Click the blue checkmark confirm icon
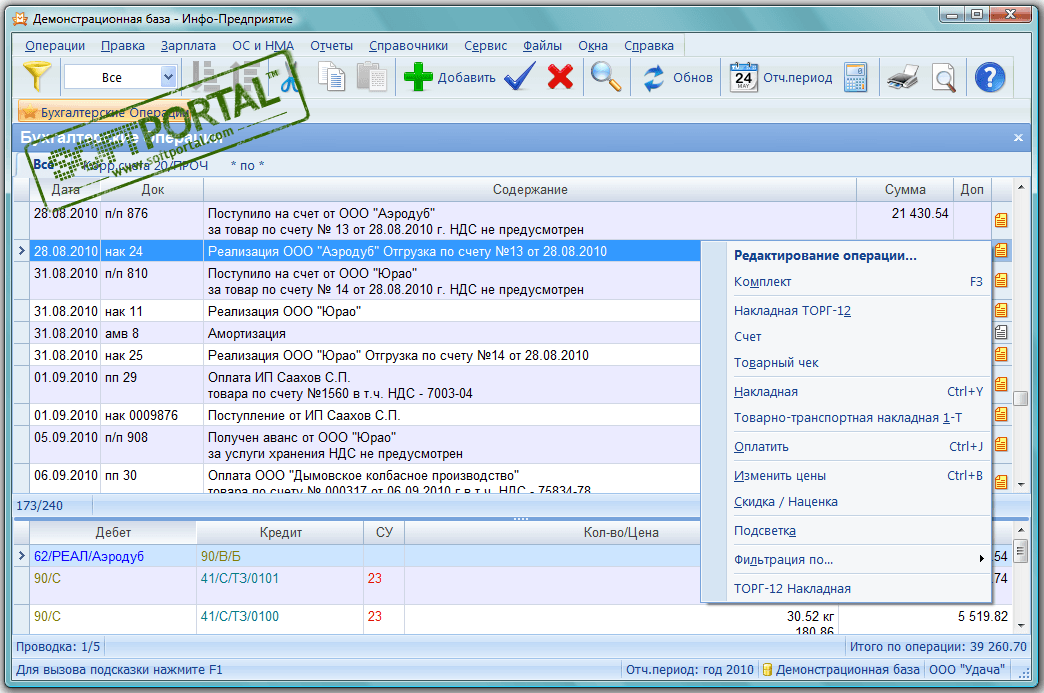Viewport: 1044px width, 693px height. click(520, 77)
